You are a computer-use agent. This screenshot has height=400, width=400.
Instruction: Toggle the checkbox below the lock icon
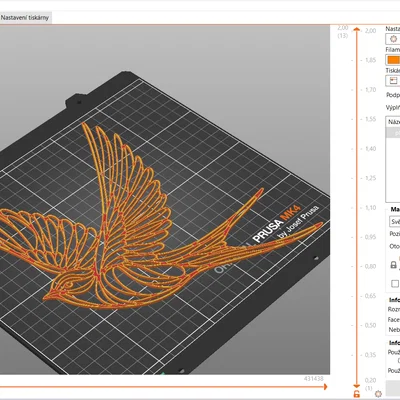click(x=395, y=283)
